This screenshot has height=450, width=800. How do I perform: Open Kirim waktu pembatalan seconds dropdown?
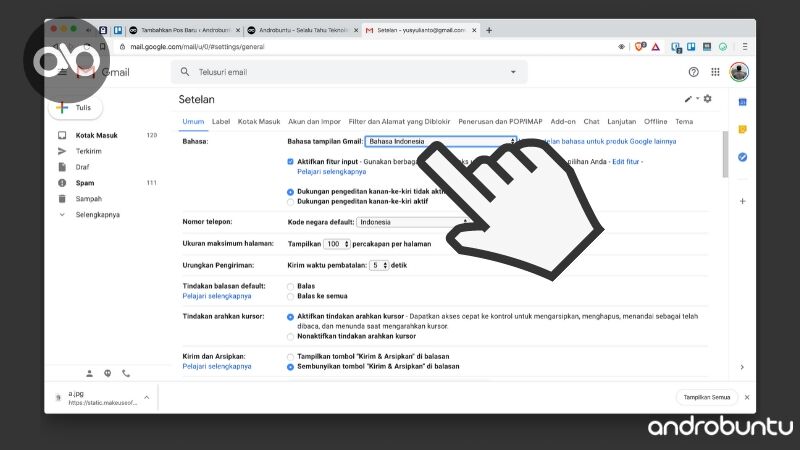(379, 265)
